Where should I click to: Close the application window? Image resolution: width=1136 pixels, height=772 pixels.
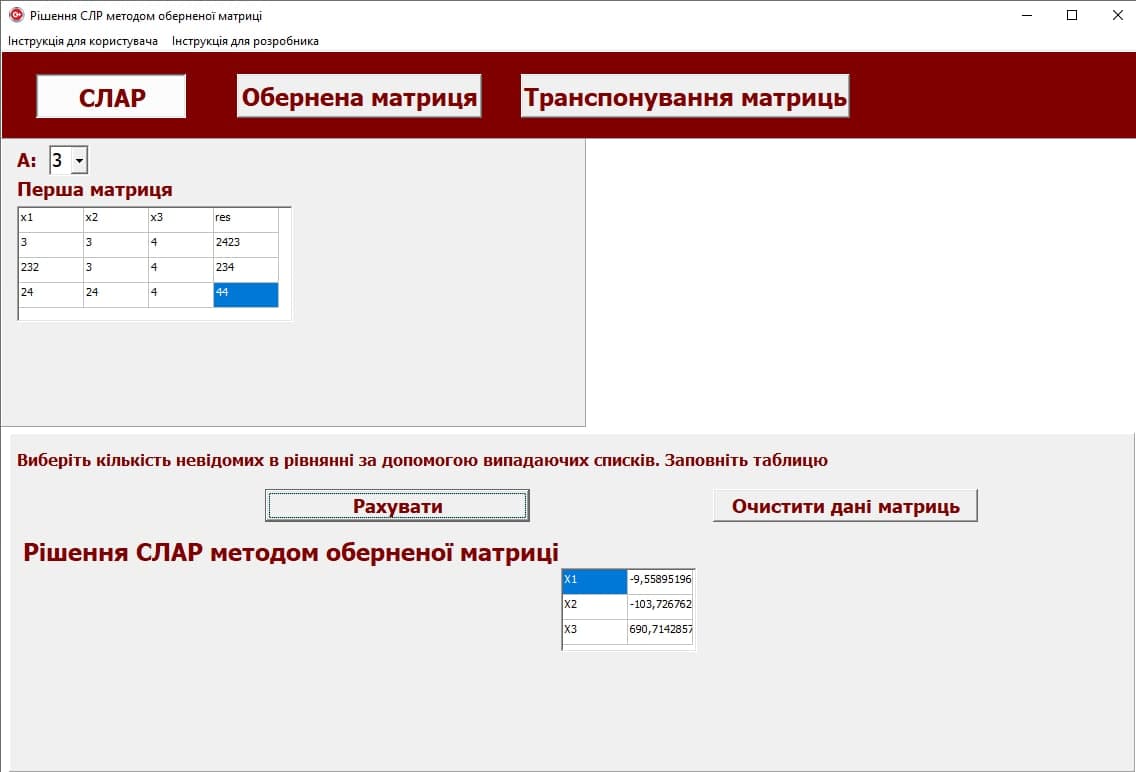1117,15
